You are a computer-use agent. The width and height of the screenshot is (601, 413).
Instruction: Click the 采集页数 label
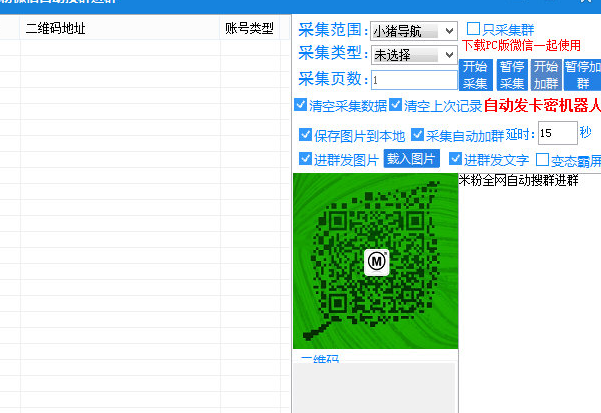click(x=333, y=79)
